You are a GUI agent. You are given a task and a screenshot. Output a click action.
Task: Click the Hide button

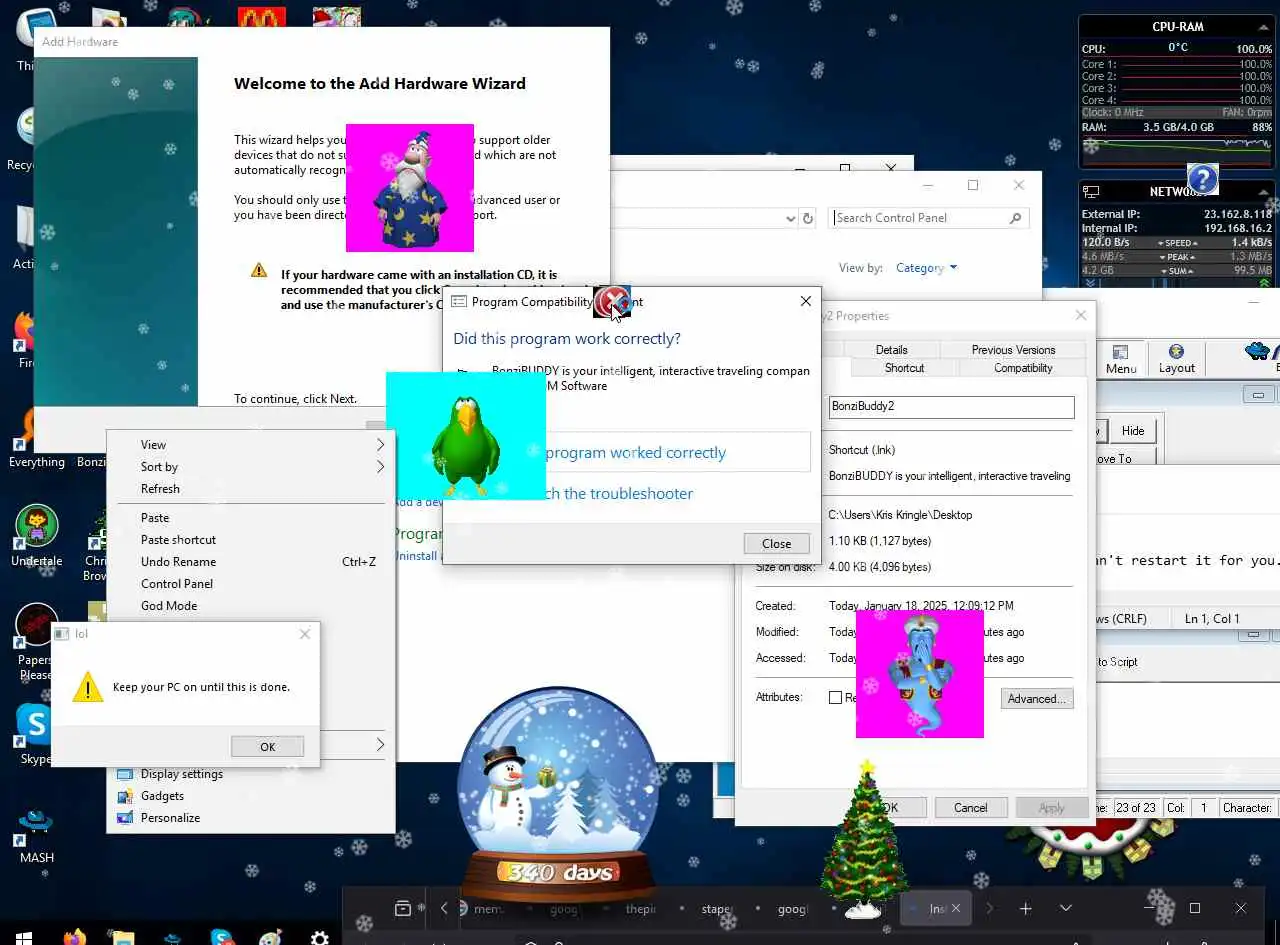[x=1133, y=431]
